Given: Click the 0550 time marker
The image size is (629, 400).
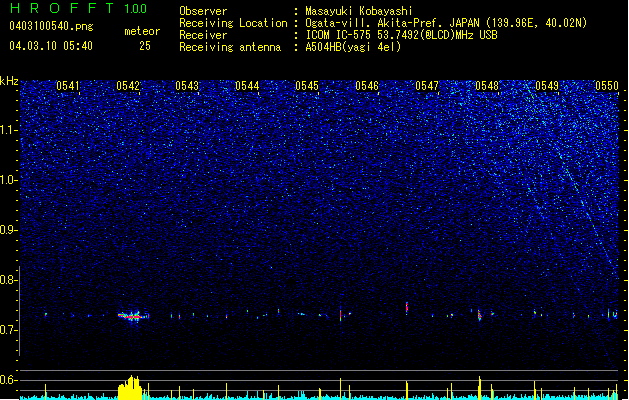Looking at the screenshot, I should (607, 86).
